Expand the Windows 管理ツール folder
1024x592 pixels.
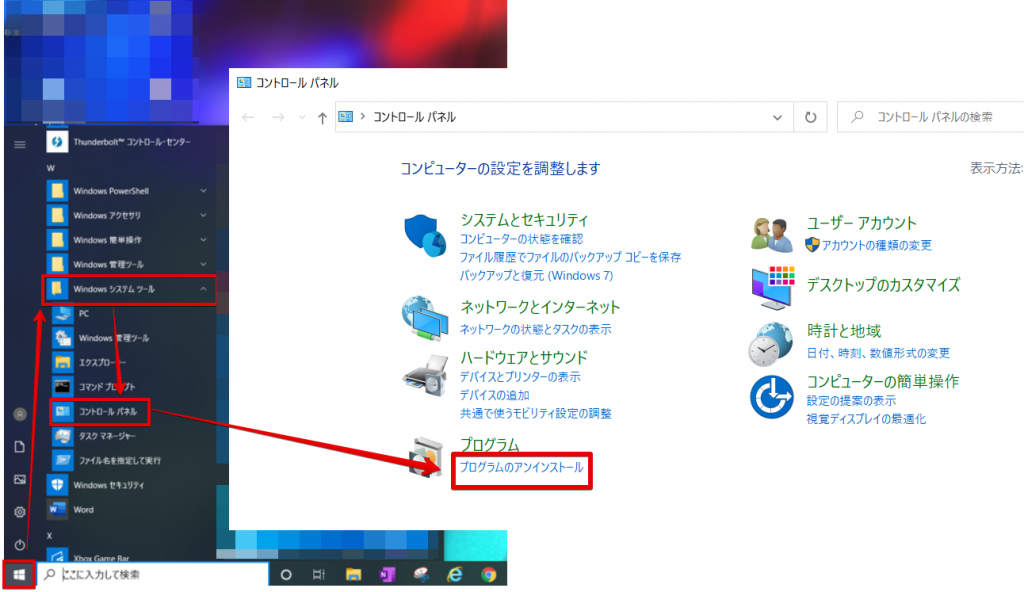click(x=131, y=265)
